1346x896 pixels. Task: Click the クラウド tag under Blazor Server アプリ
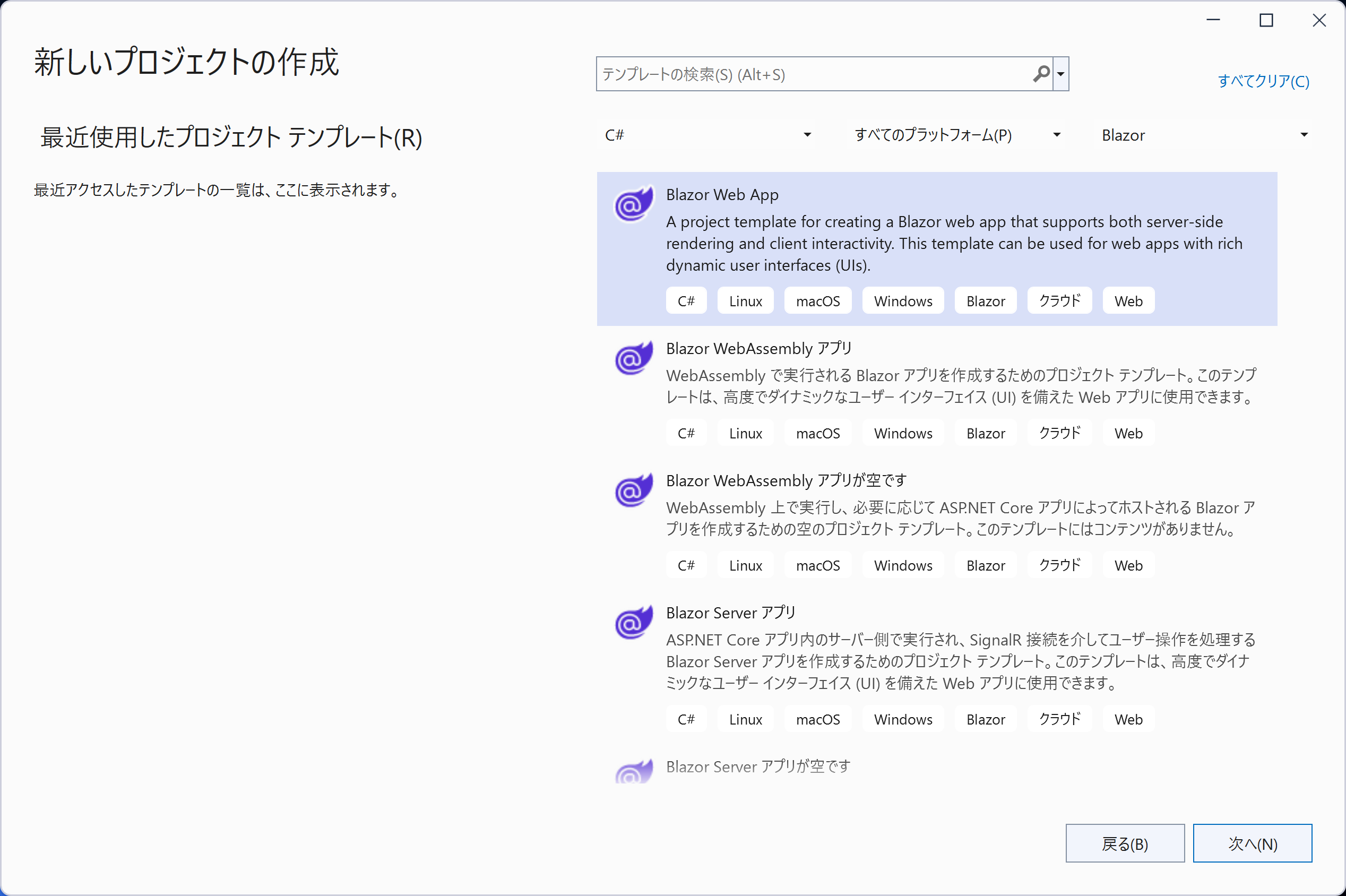tap(1060, 719)
